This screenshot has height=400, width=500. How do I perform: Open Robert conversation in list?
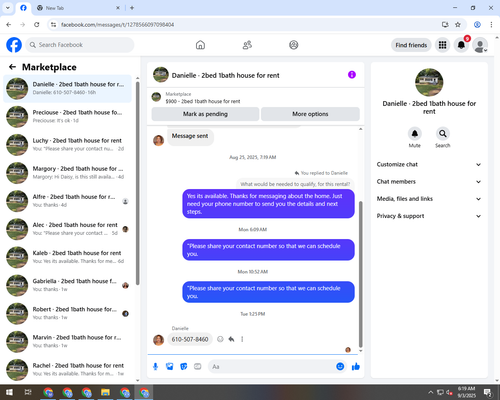(x=67, y=313)
